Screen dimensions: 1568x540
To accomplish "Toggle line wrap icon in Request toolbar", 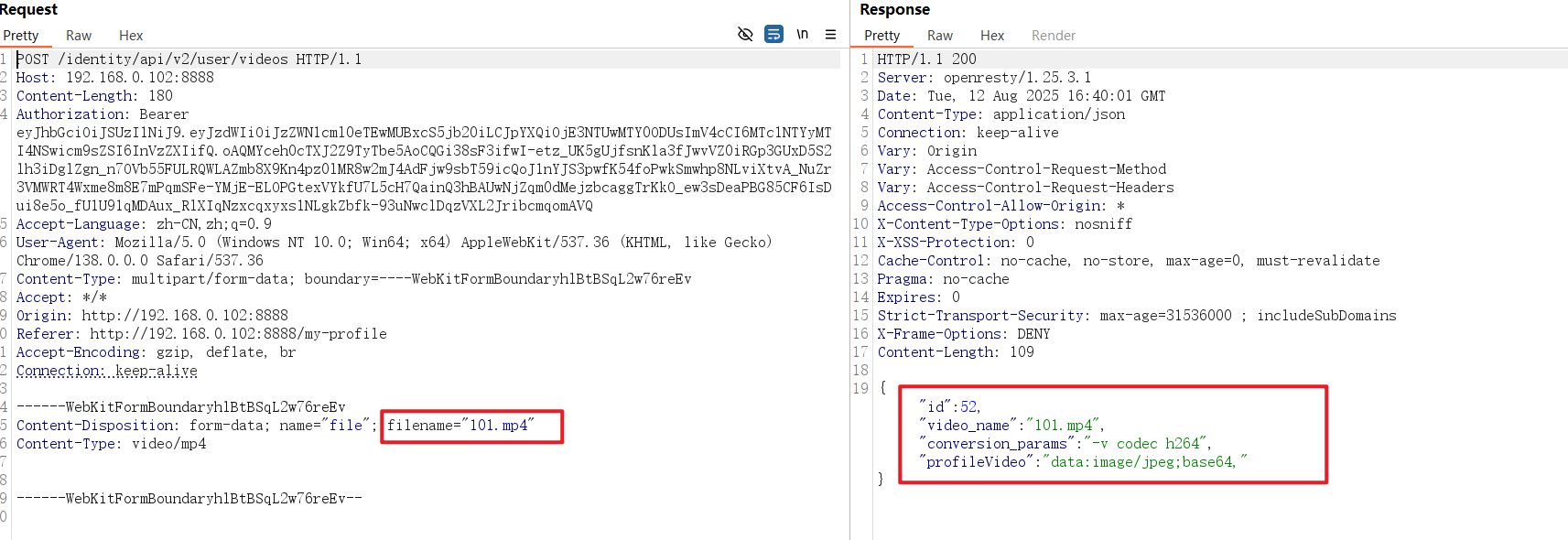I will coord(773,35).
